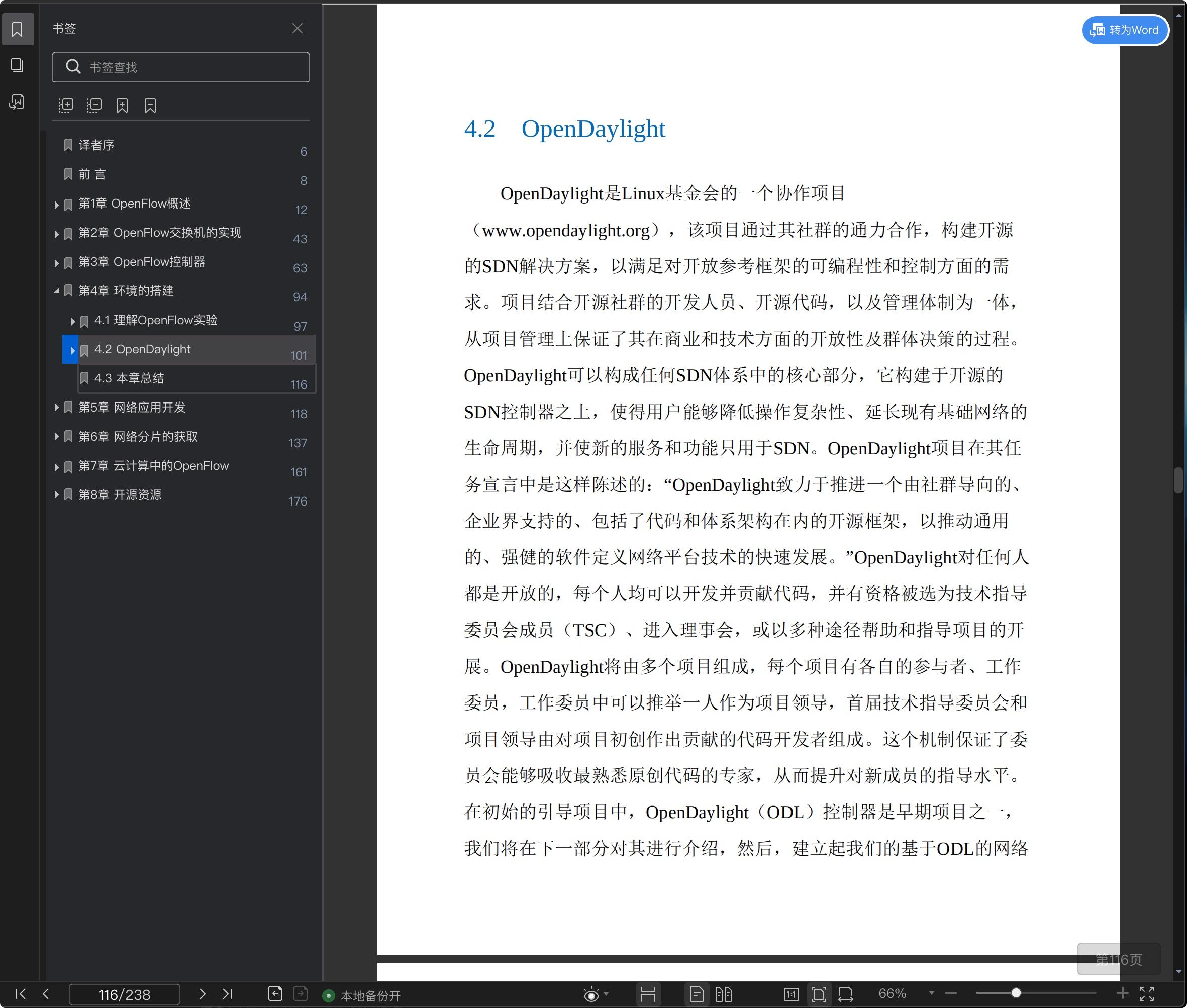Expand 第2章 OpenFlow交换机的实现 chapter
This screenshot has height=1008, width=1187.
[x=57, y=234]
